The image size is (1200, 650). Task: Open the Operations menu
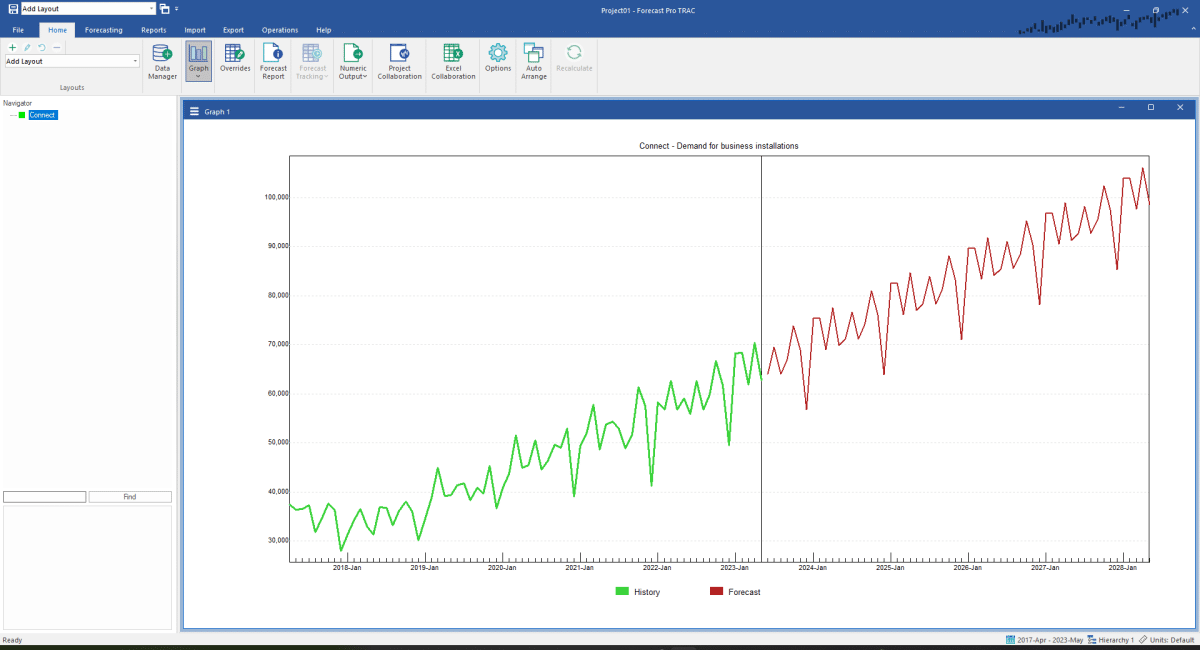279,30
